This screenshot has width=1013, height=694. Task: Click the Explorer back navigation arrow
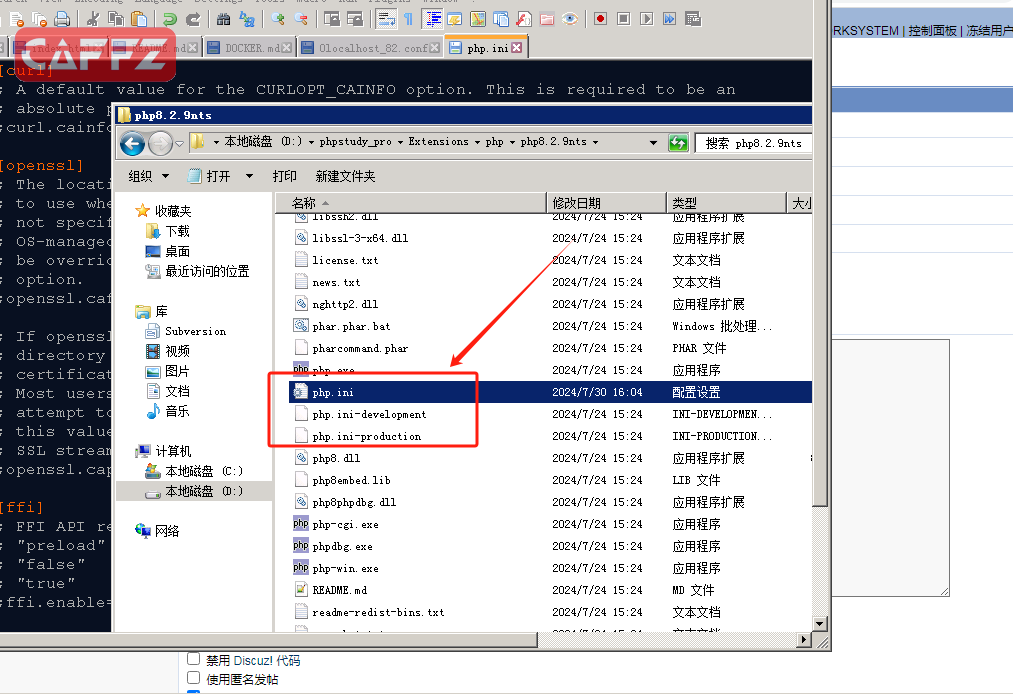click(133, 144)
